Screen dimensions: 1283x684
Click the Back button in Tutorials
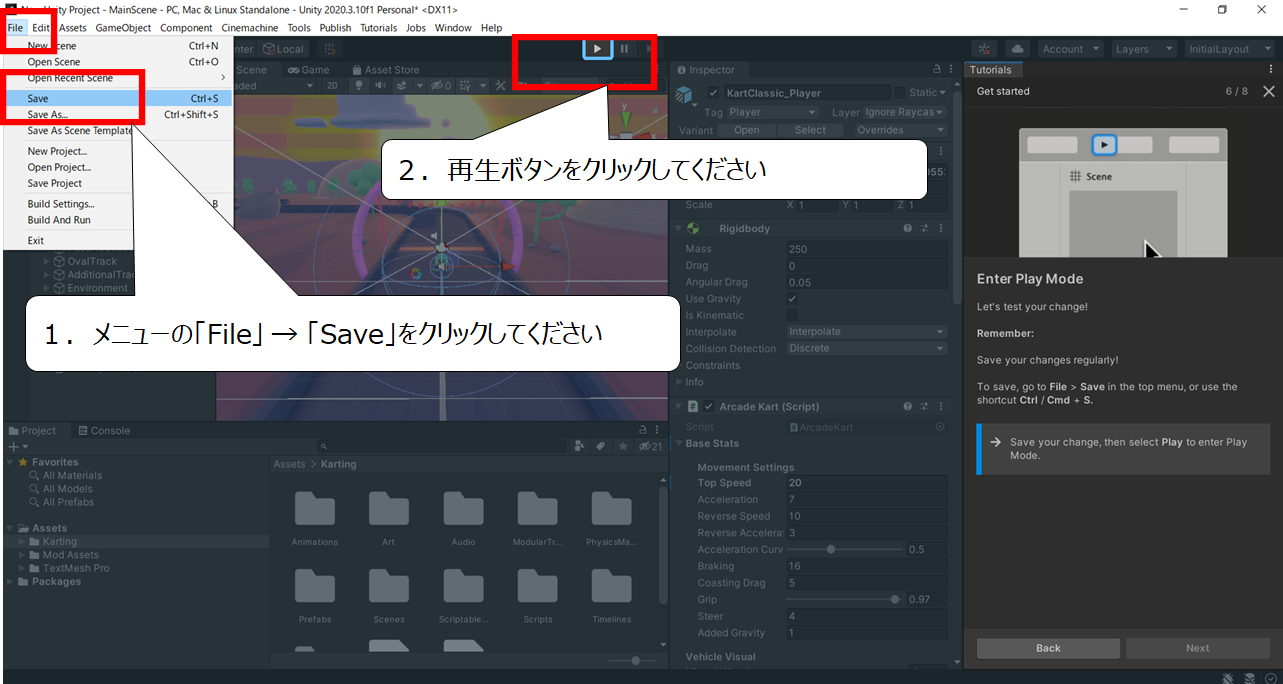point(1048,648)
